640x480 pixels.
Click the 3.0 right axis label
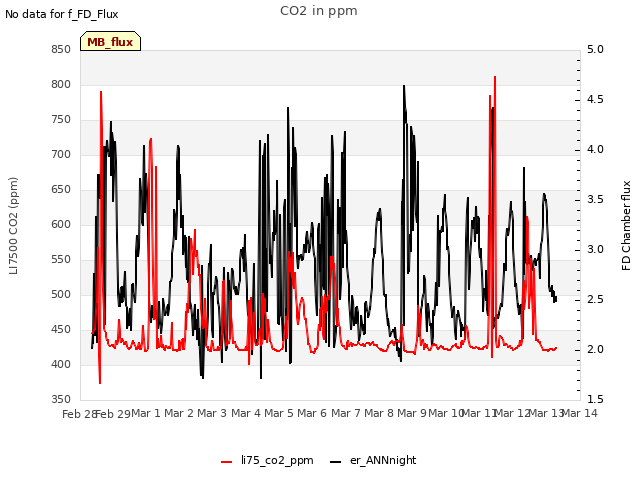coord(595,249)
